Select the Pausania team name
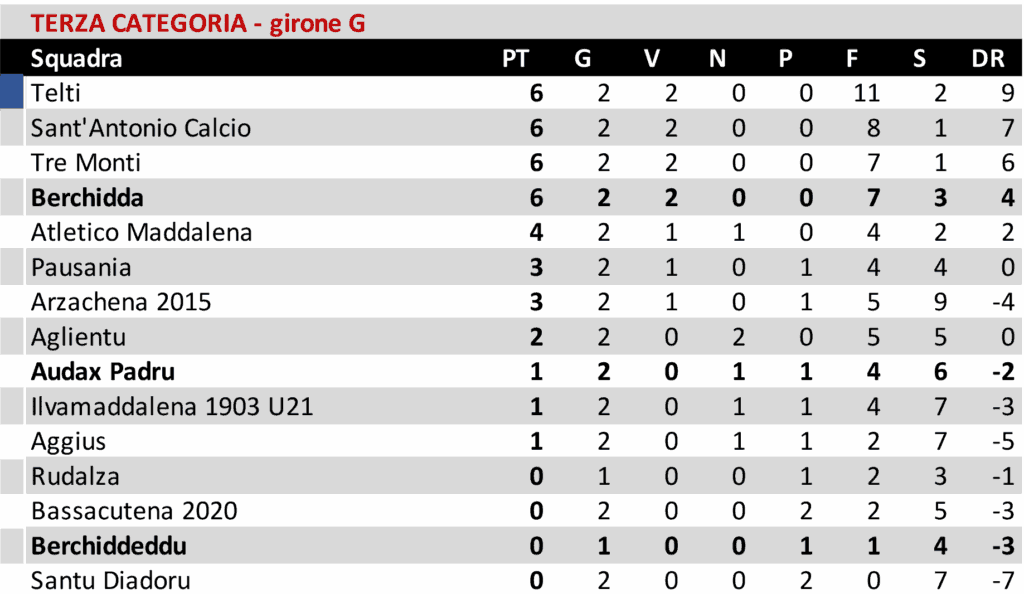This screenshot has width=1024, height=594. [81, 267]
